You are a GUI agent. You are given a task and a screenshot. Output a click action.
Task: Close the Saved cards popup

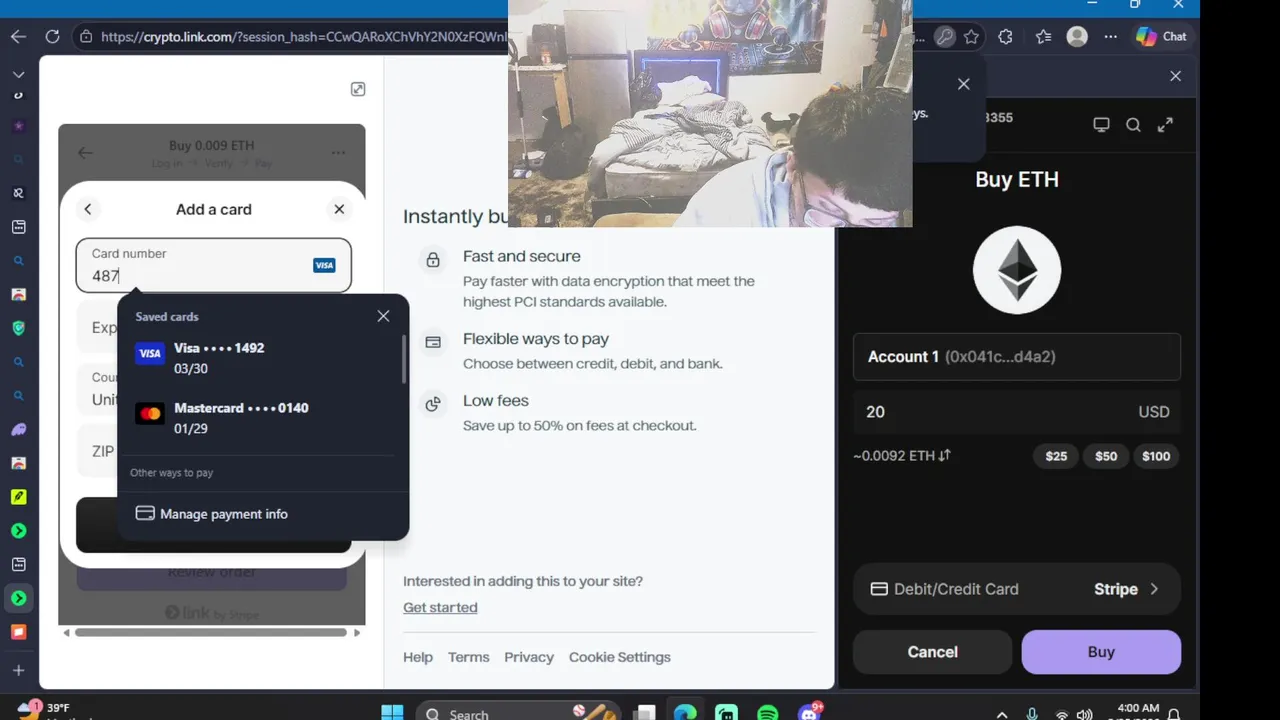(x=383, y=316)
